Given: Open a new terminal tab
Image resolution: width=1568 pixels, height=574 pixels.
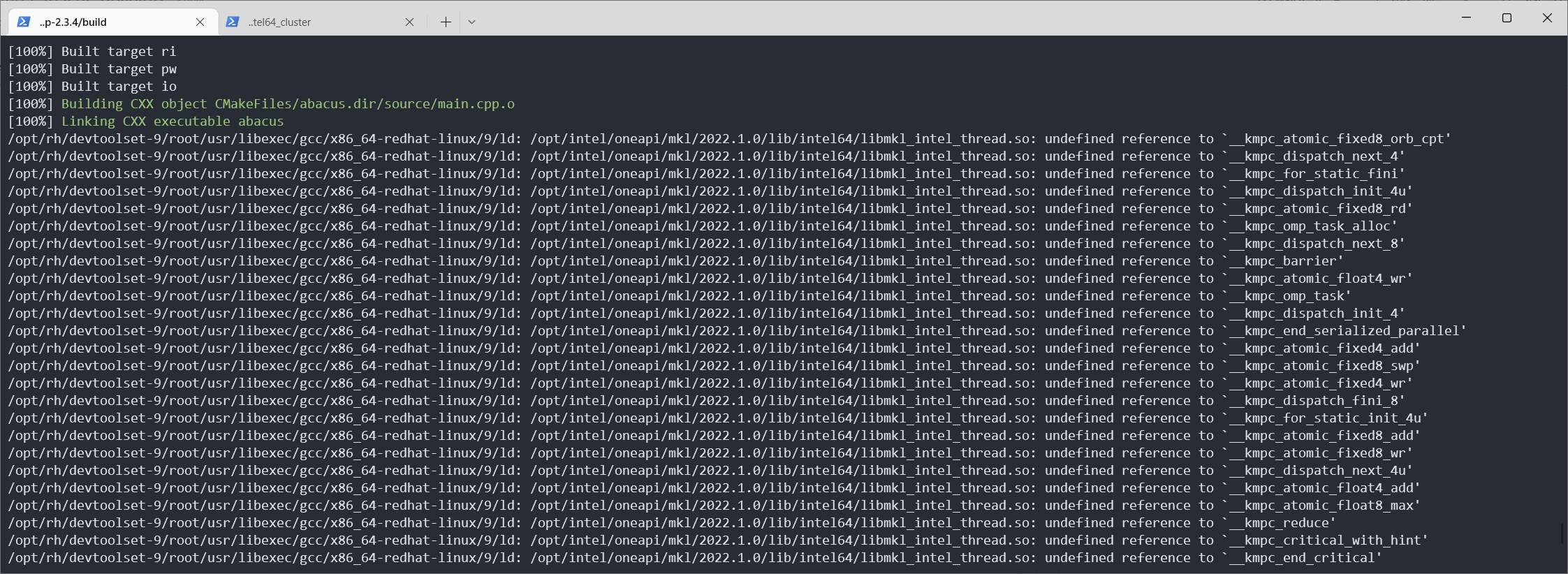Looking at the screenshot, I should coord(446,22).
